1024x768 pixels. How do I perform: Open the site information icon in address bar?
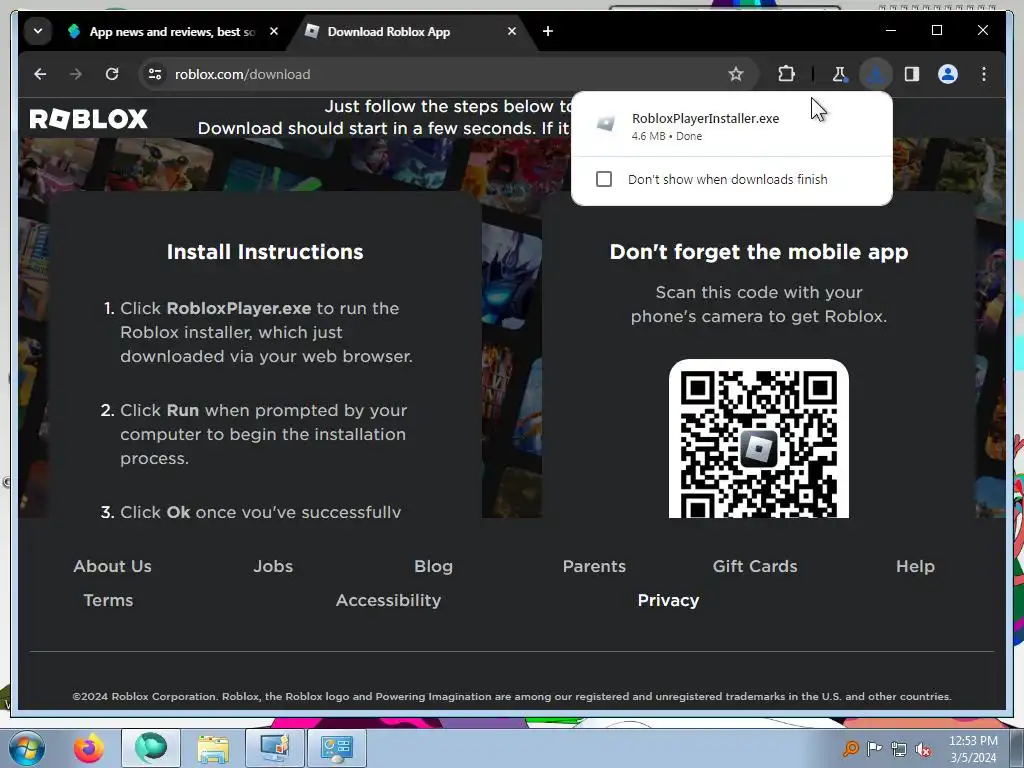pos(155,74)
